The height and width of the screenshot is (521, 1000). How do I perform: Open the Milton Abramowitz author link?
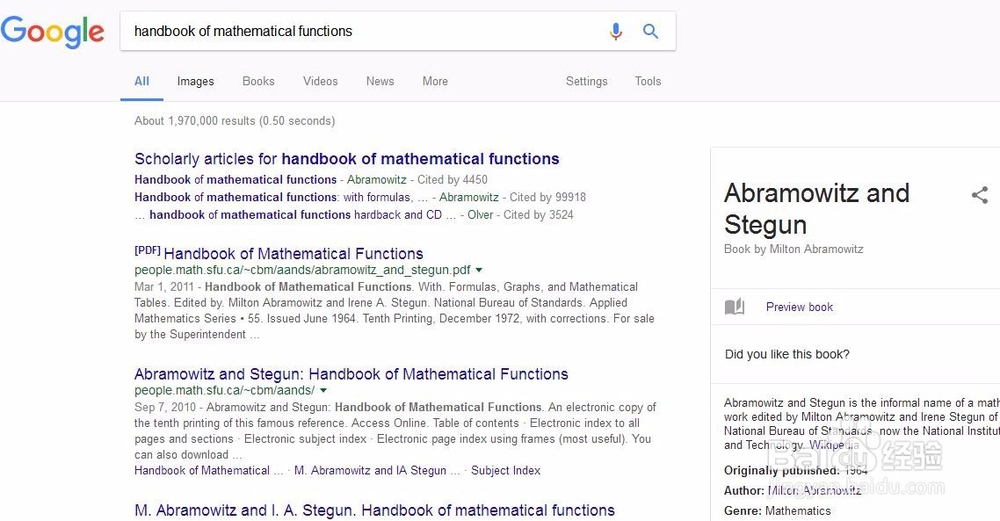coord(814,490)
